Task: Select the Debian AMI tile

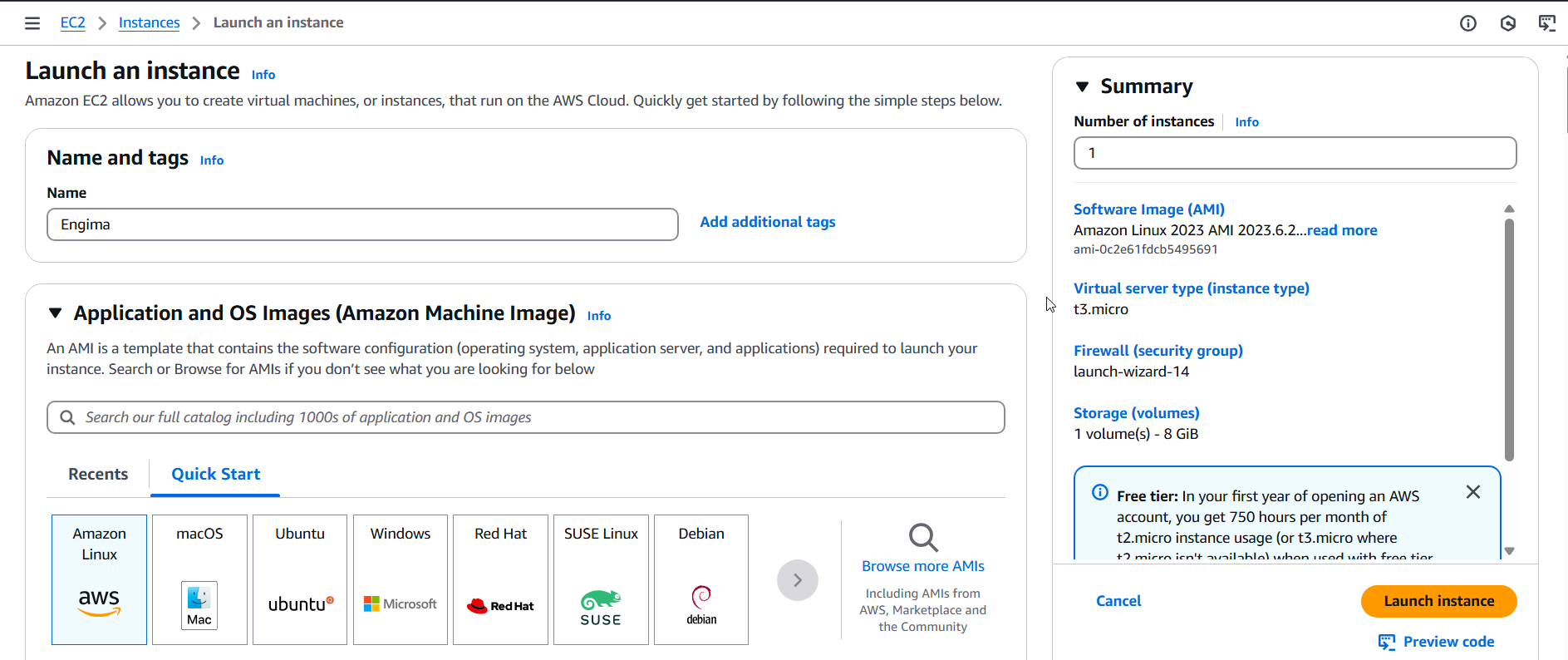Action: [701, 579]
